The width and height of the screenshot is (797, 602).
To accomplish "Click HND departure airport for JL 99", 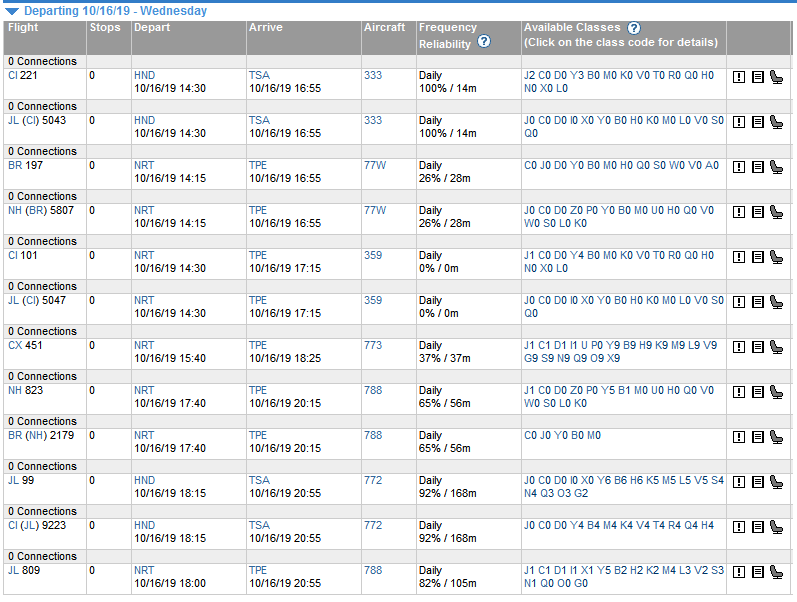I will (144, 480).
